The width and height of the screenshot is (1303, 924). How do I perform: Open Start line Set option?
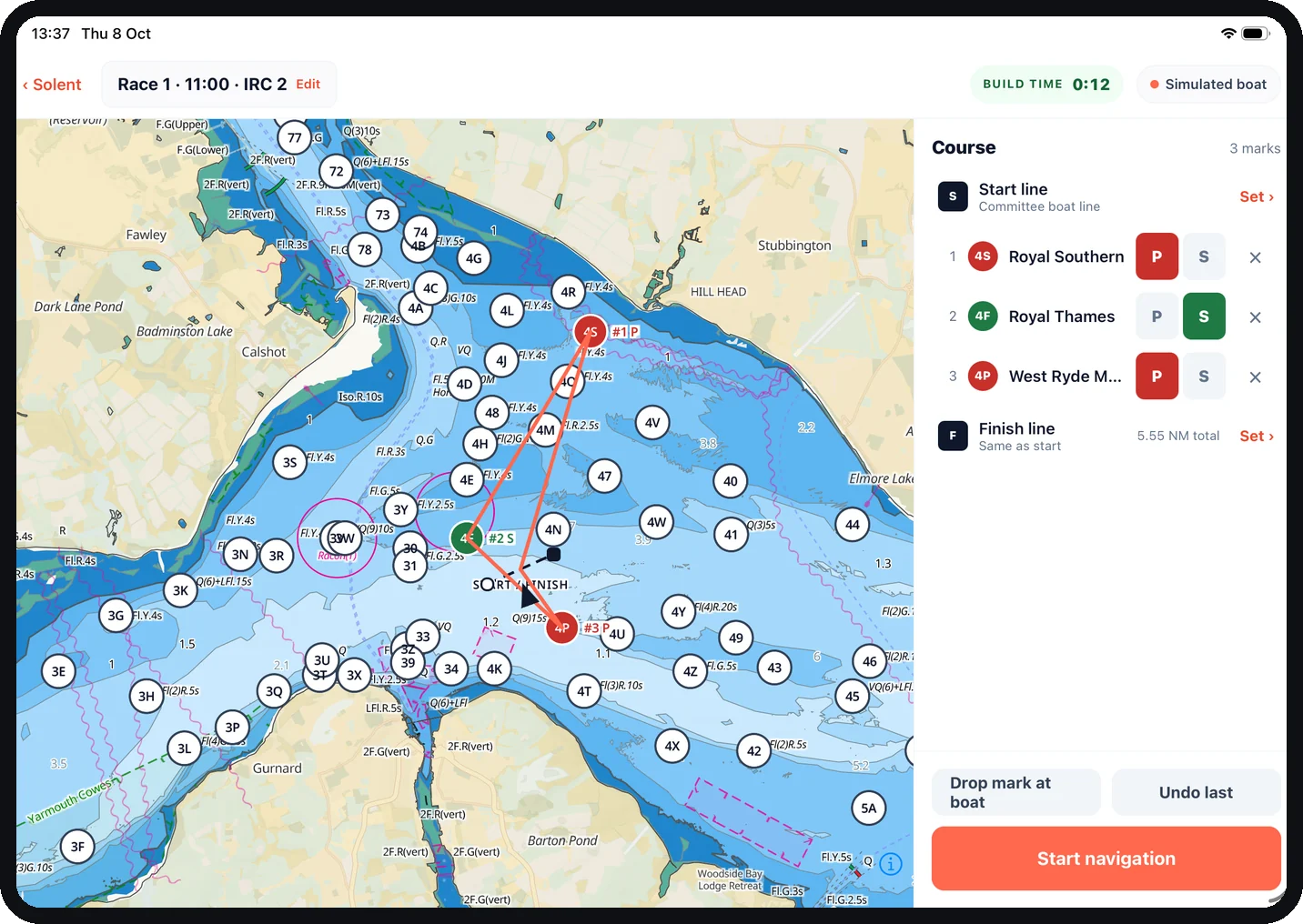[x=1257, y=196]
